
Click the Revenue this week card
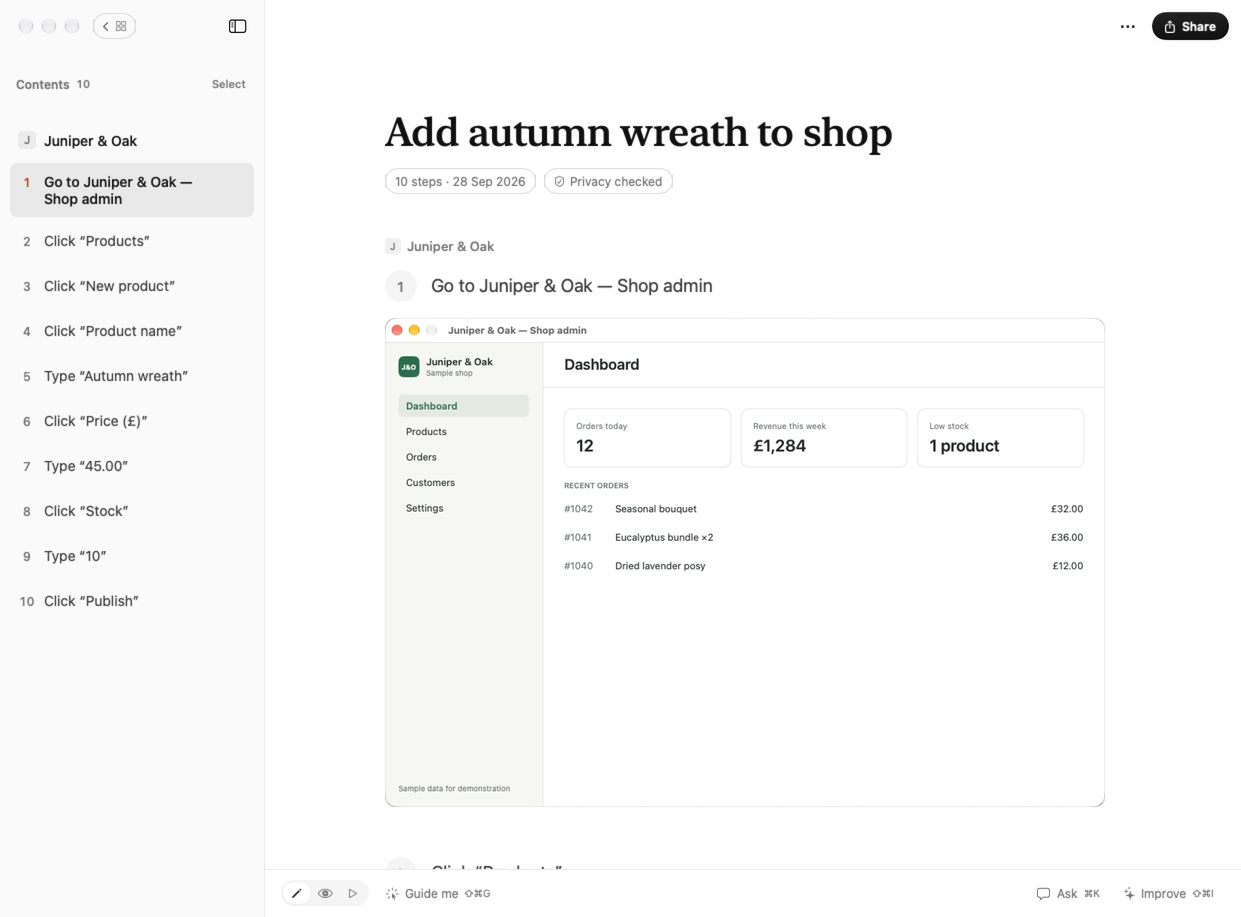click(824, 437)
